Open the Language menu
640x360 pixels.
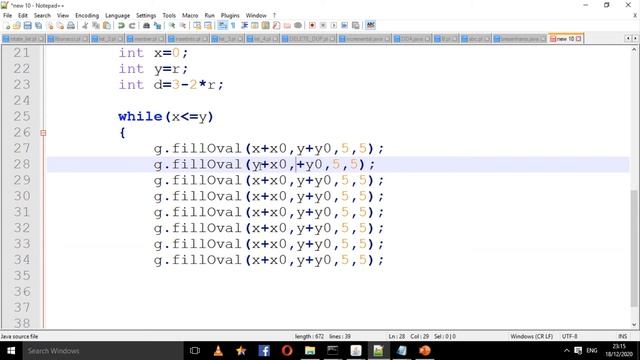(118, 16)
